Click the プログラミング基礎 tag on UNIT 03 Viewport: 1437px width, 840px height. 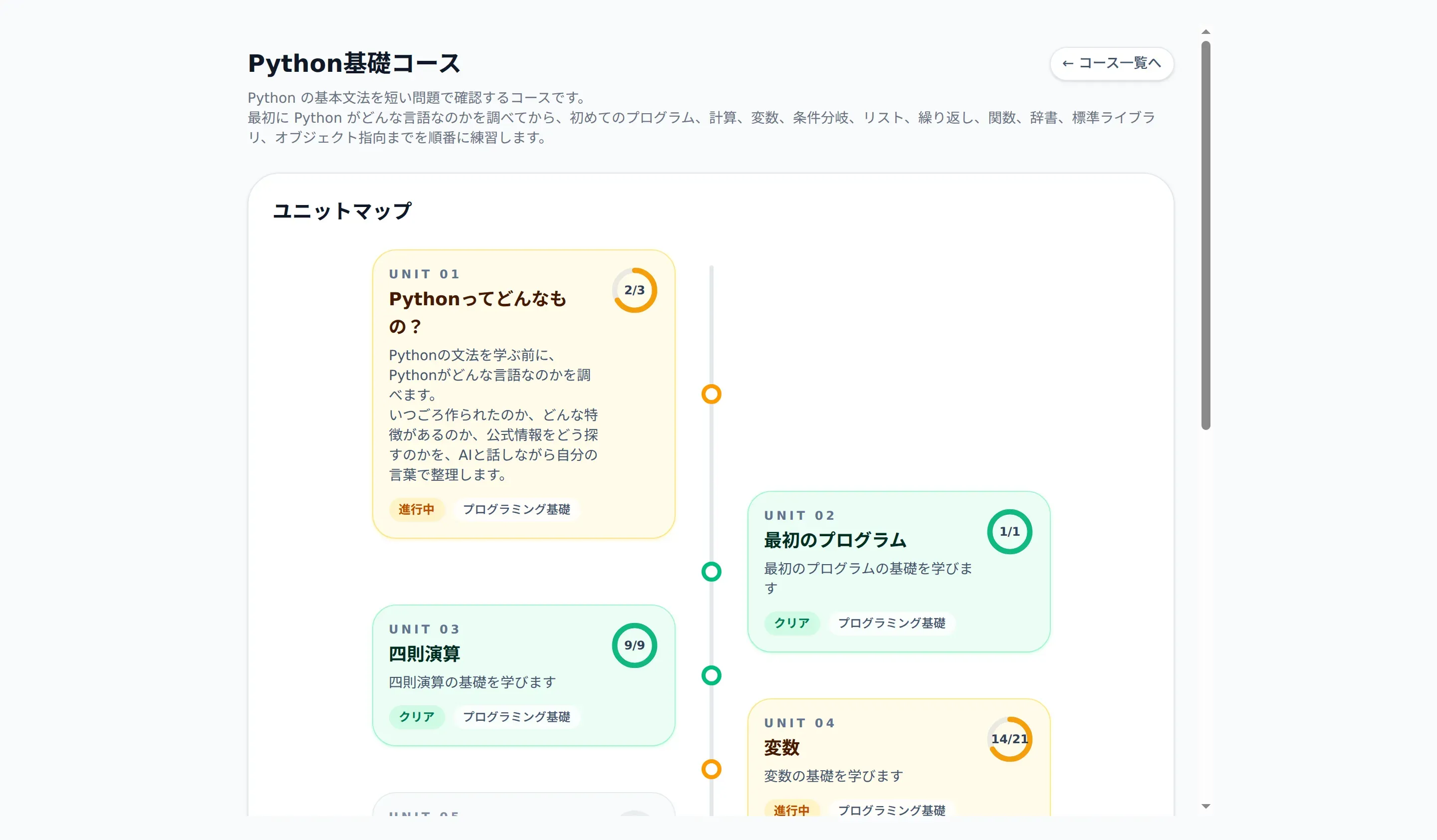[516, 716]
